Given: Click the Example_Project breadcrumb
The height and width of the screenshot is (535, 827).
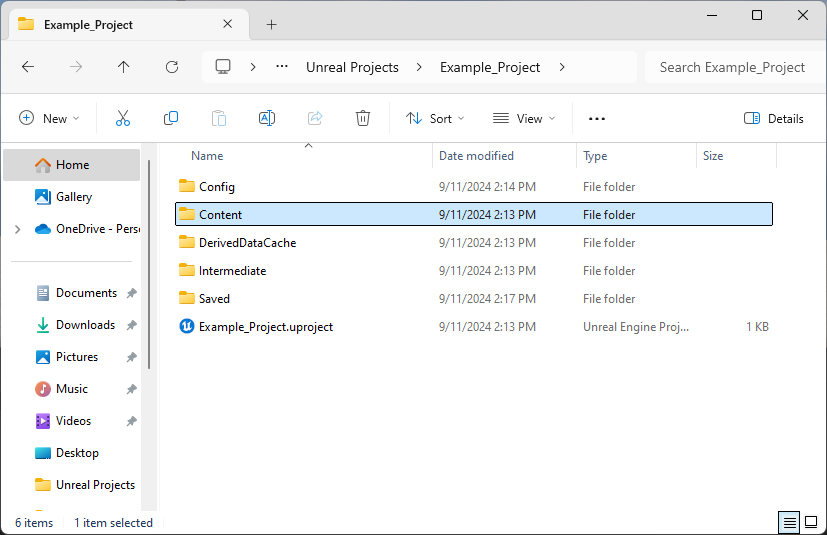Looking at the screenshot, I should 490,67.
